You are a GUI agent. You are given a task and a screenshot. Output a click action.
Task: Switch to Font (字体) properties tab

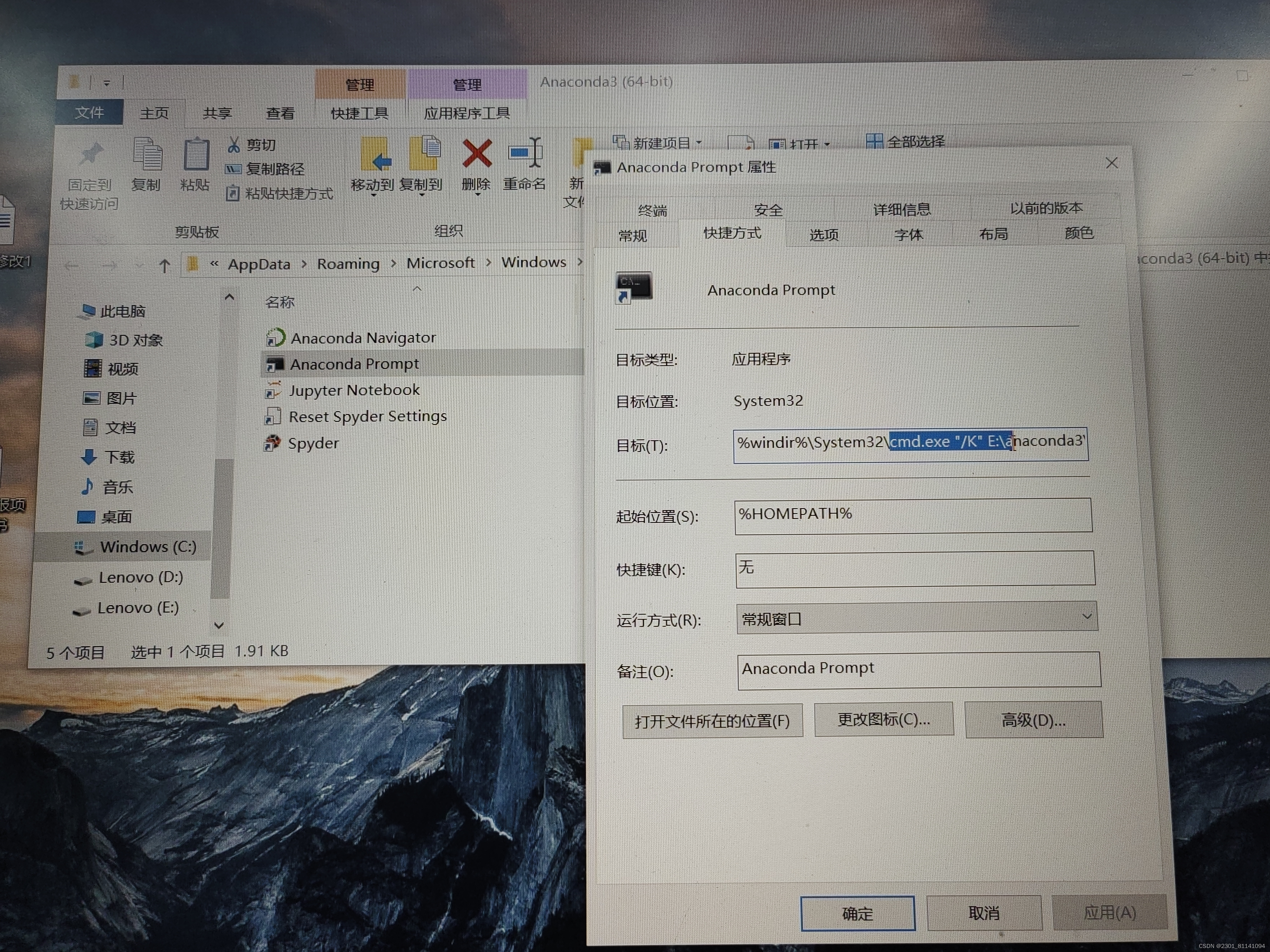click(909, 234)
